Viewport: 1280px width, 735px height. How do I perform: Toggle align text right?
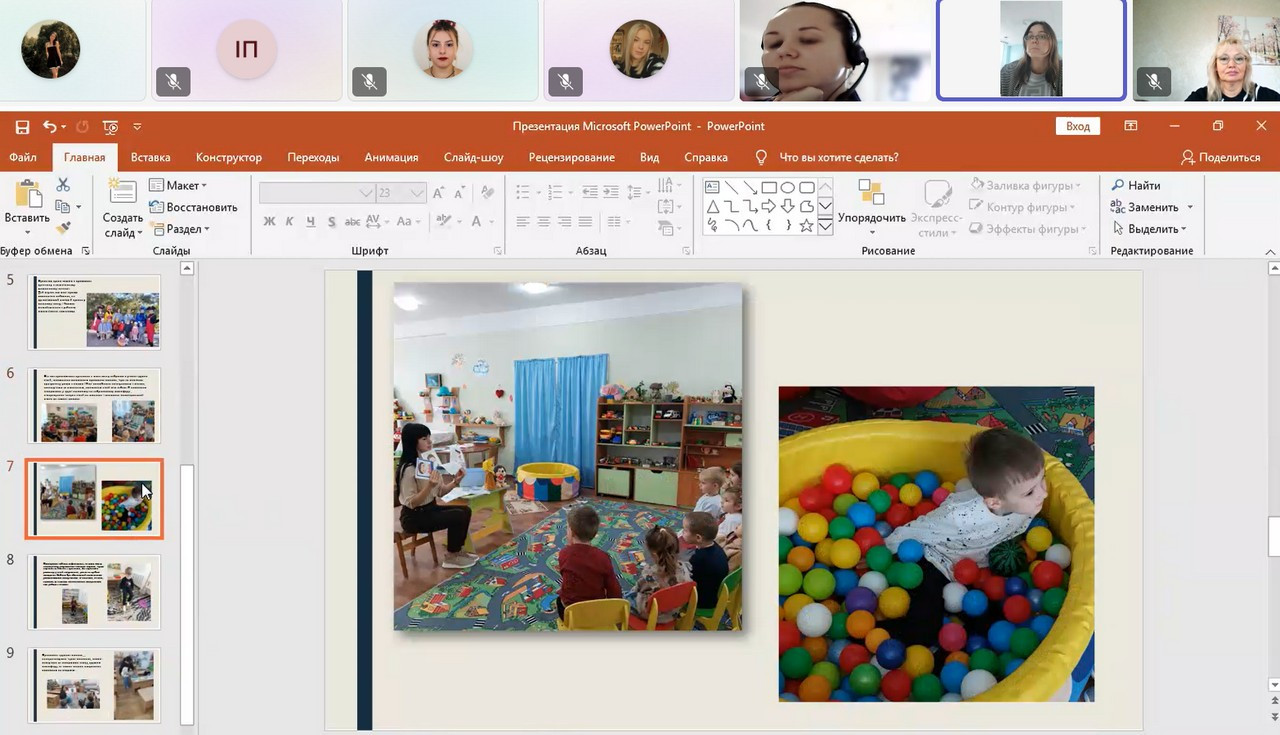tap(565, 221)
